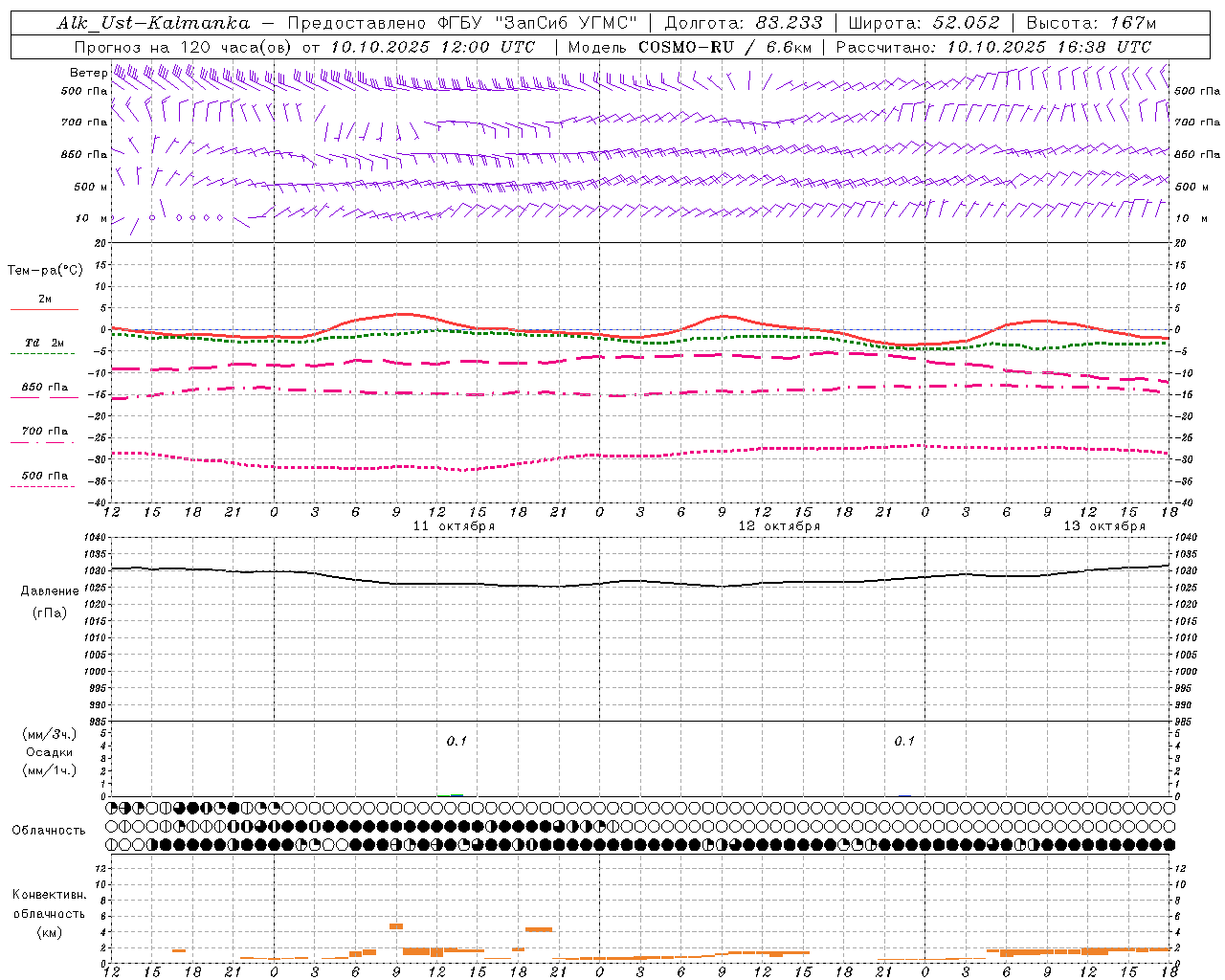This screenshot has height=980, width=1225.
Task: Click the black pressure curve
Action: 639,581
